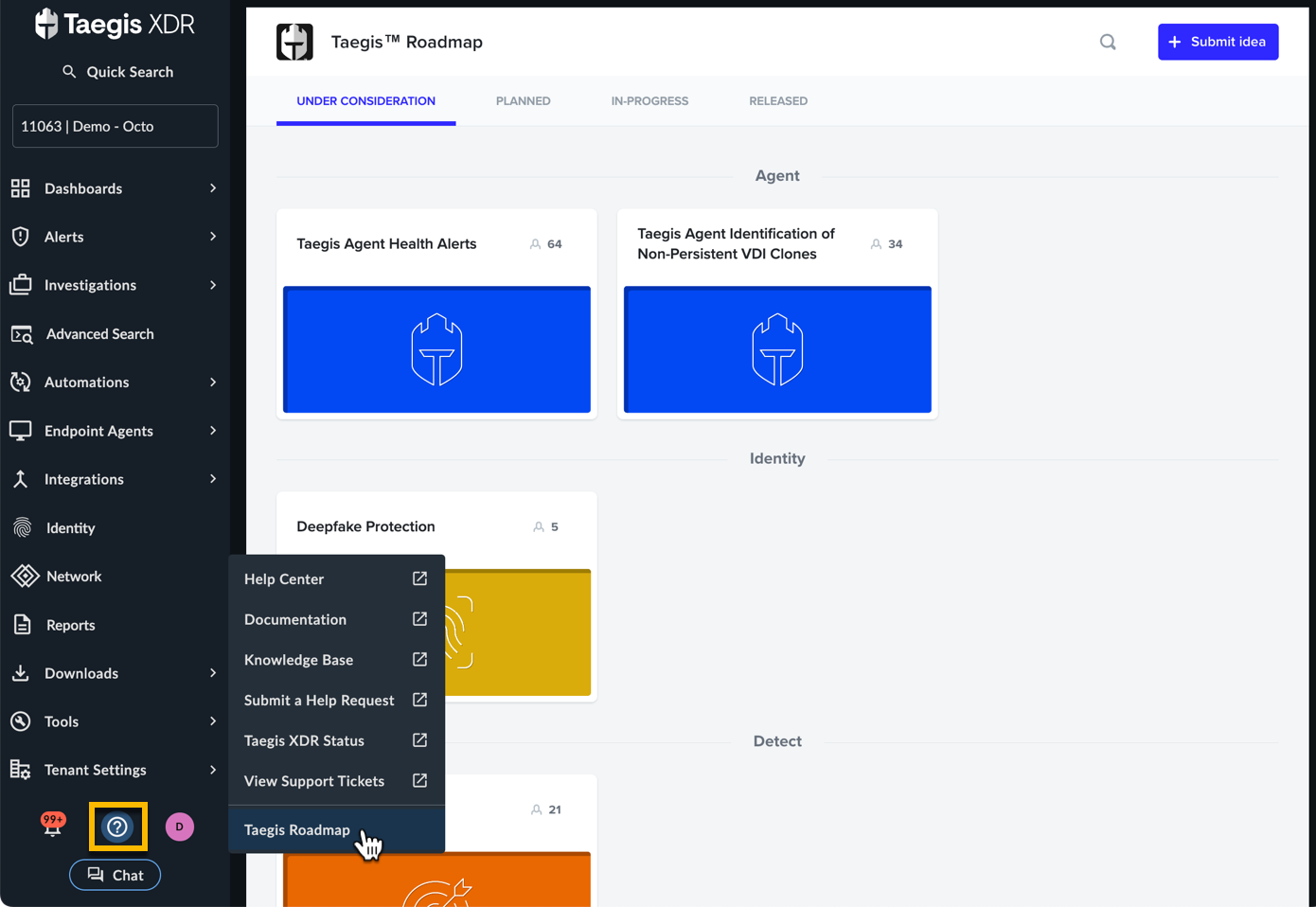Image resolution: width=1316 pixels, height=907 pixels.
Task: Click the blue Agent Health Alerts thumbnail
Action: (436, 349)
